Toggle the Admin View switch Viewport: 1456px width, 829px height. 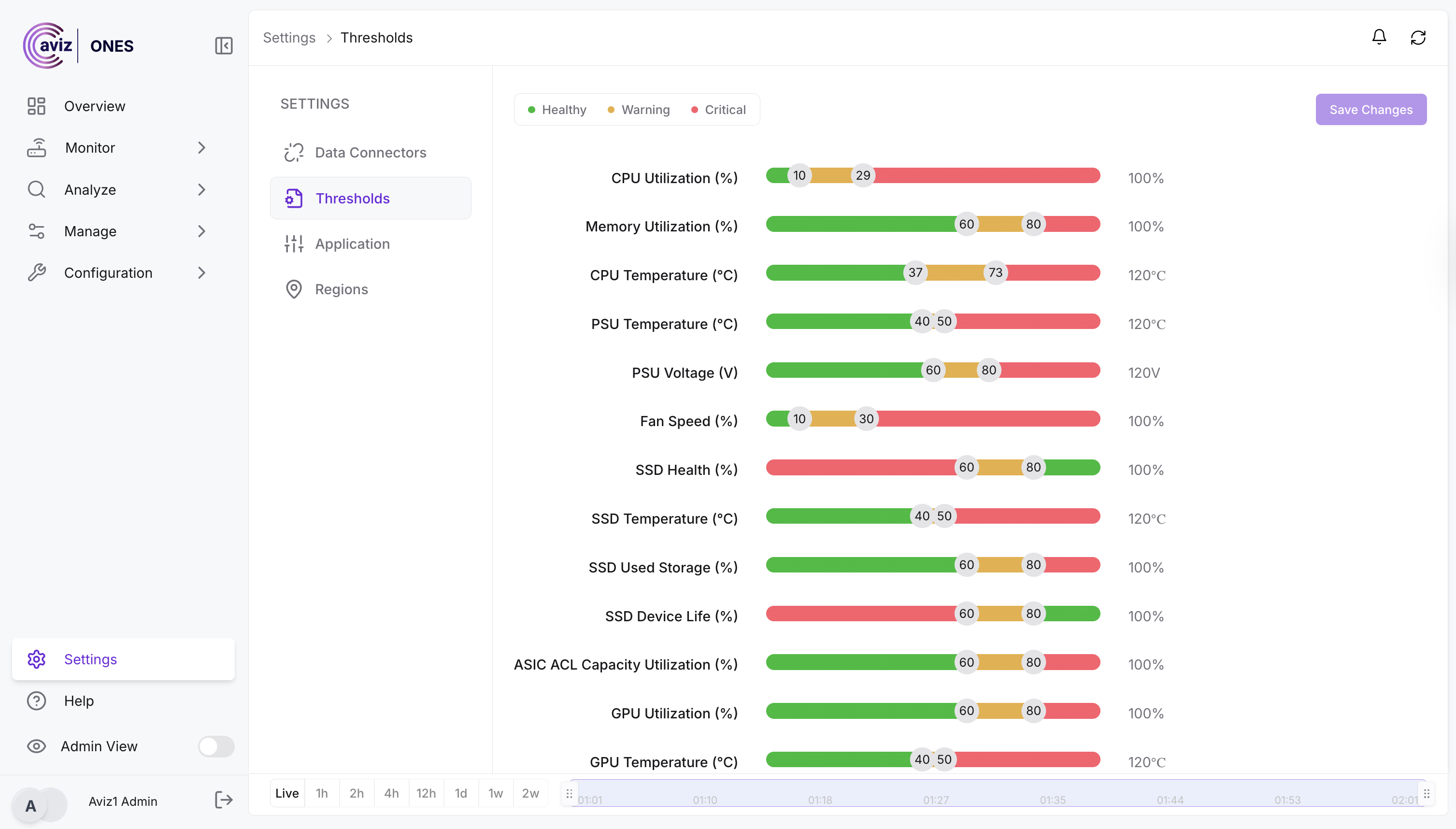tap(216, 746)
